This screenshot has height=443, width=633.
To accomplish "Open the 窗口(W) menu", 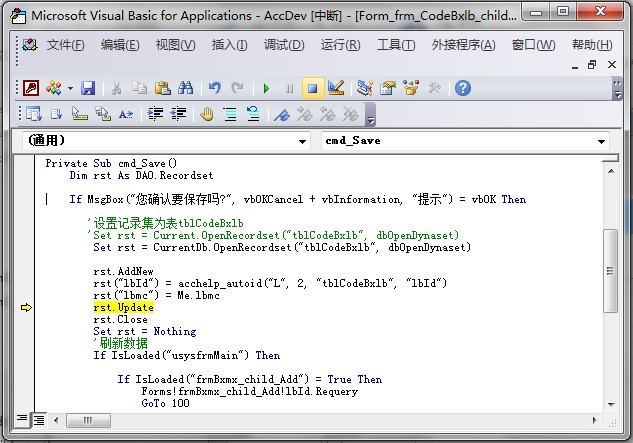I will [x=534, y=45].
